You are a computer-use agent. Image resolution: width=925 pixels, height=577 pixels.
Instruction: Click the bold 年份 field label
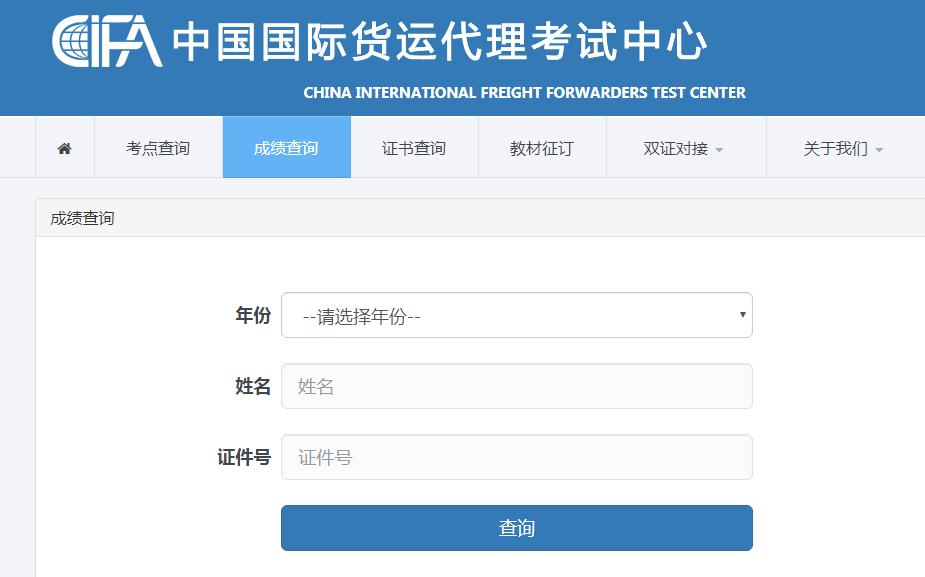pos(253,316)
